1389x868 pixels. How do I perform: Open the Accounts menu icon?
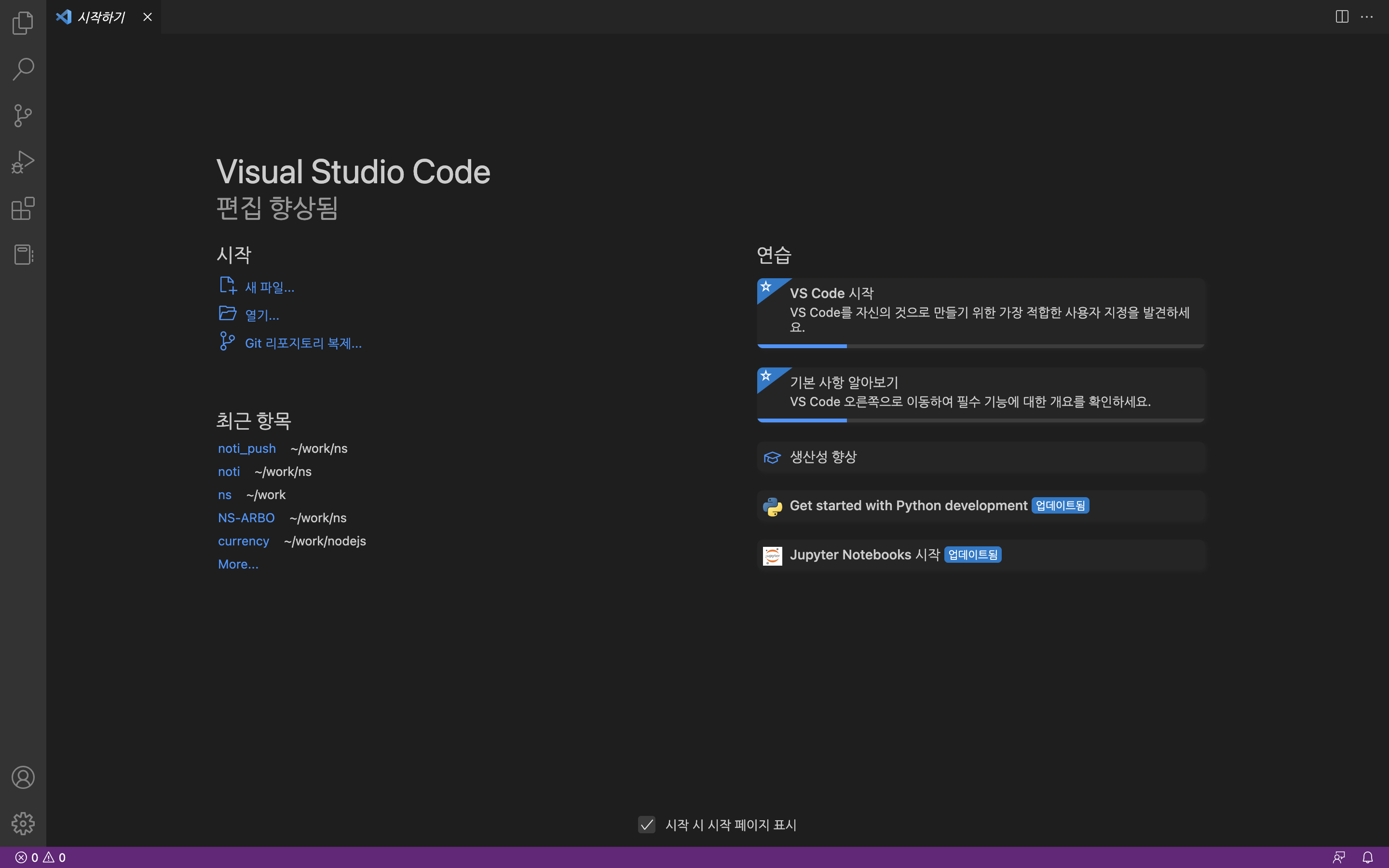(x=23, y=777)
